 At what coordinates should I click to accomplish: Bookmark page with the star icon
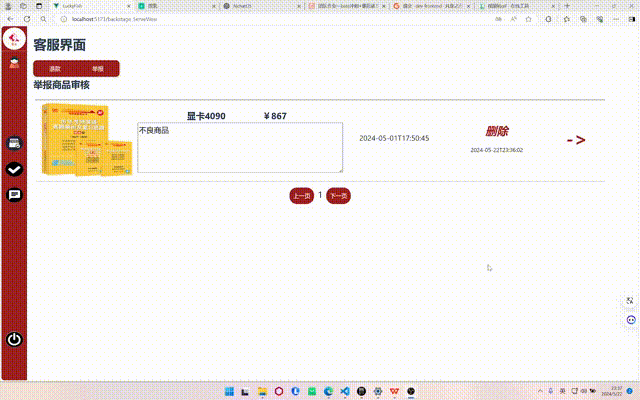point(529,19)
